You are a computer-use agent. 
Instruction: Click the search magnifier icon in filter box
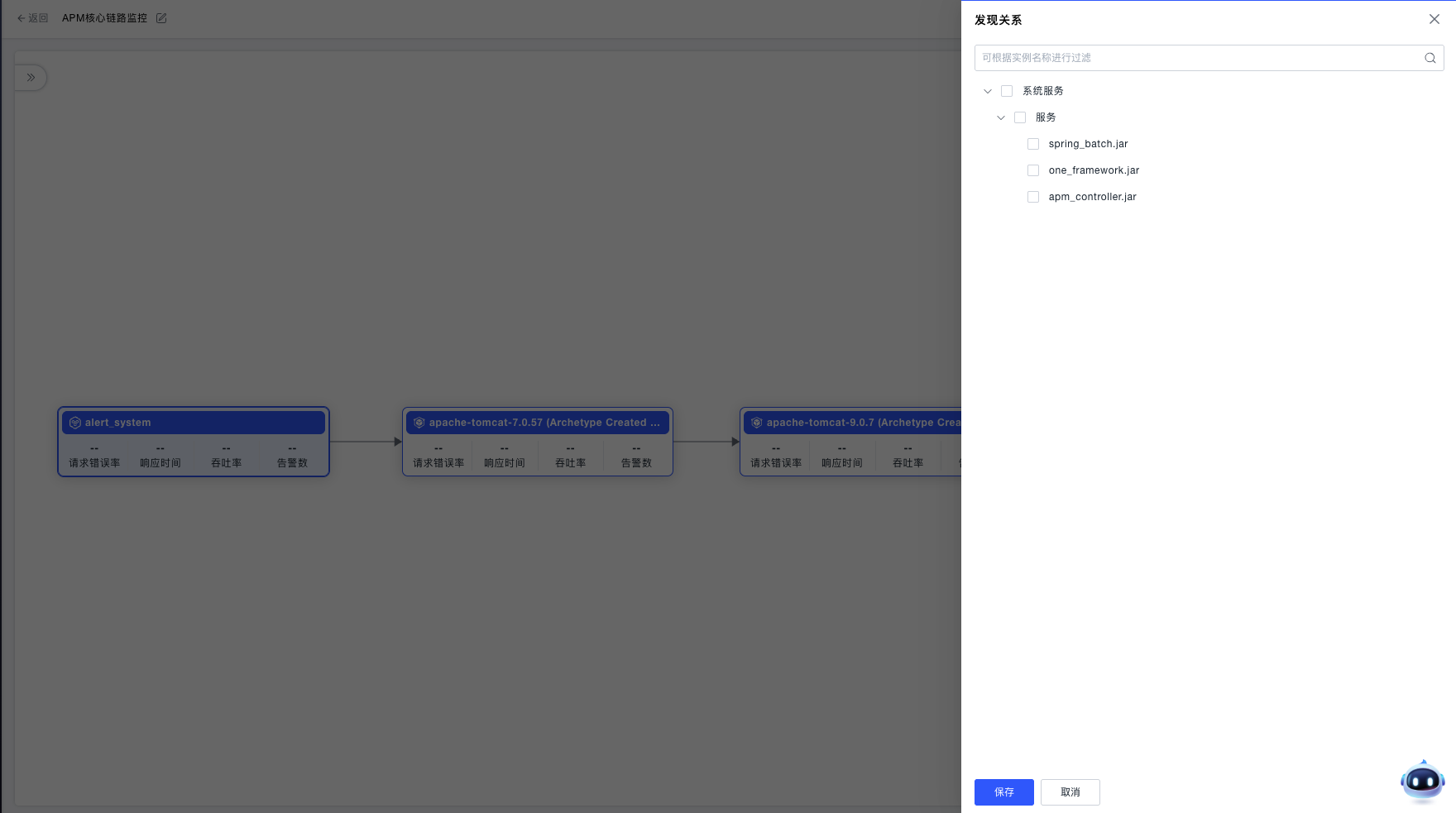point(1430,58)
